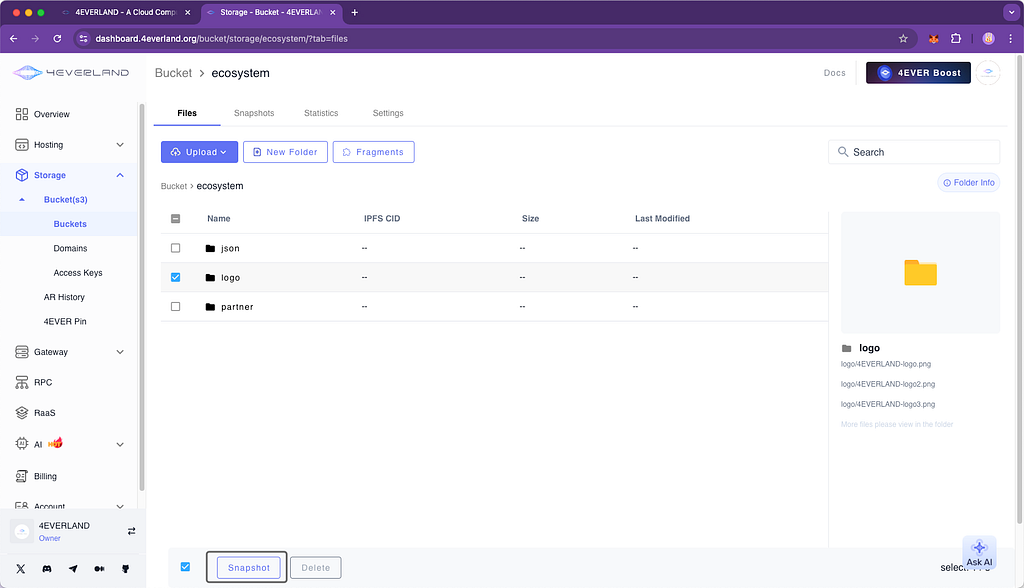Open the Discord social link
The width and height of the screenshot is (1024, 588).
click(x=47, y=569)
